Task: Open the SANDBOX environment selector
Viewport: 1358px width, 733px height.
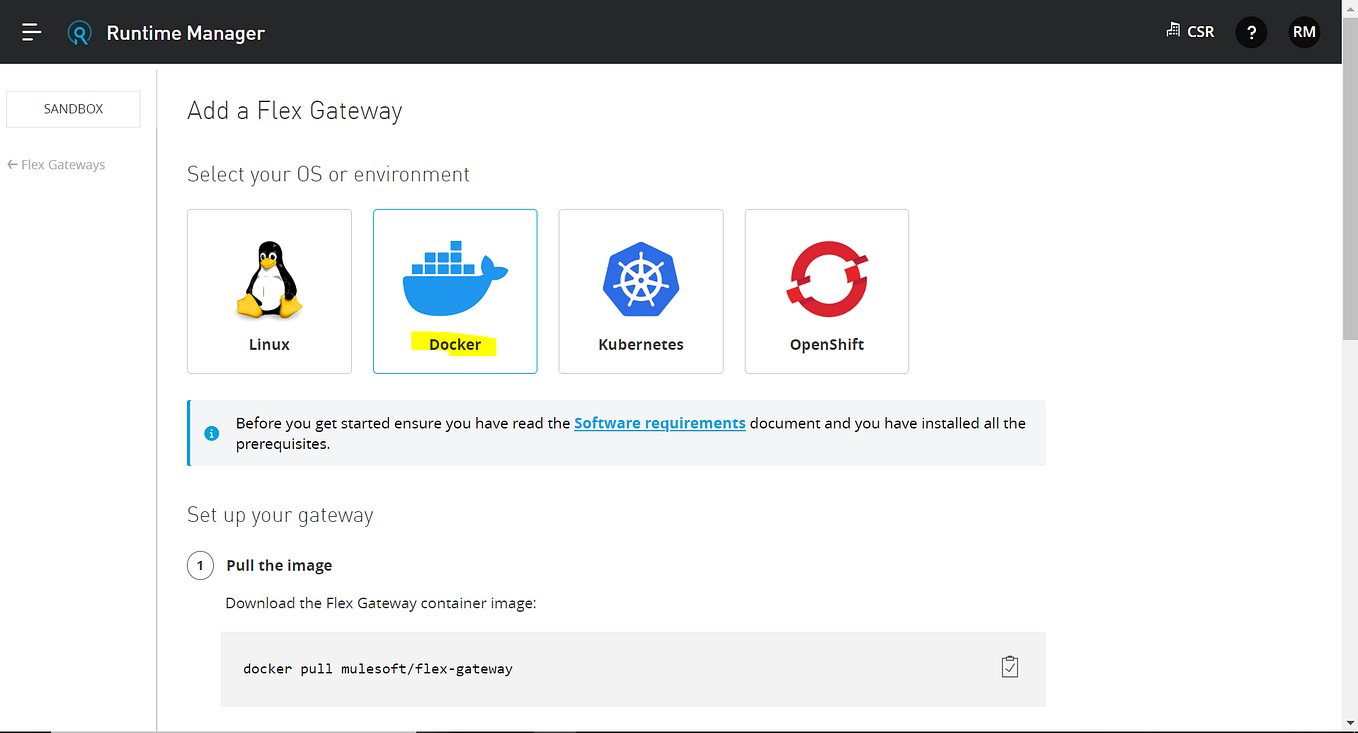Action: pos(72,108)
